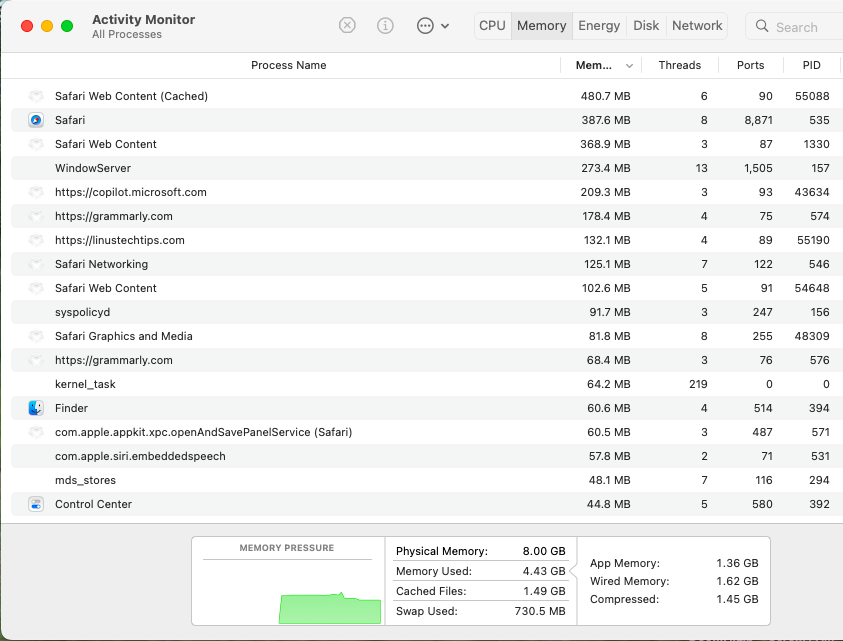Click the red close window button
Image resolution: width=843 pixels, height=641 pixels.
point(27,26)
